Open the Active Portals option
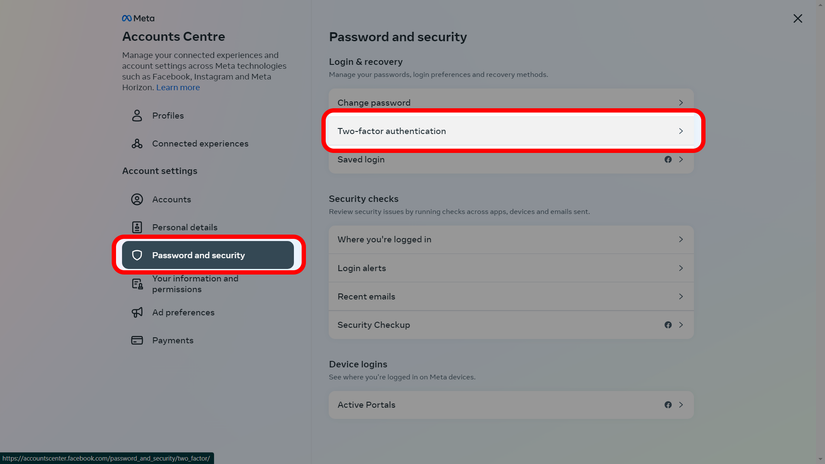 coord(511,405)
